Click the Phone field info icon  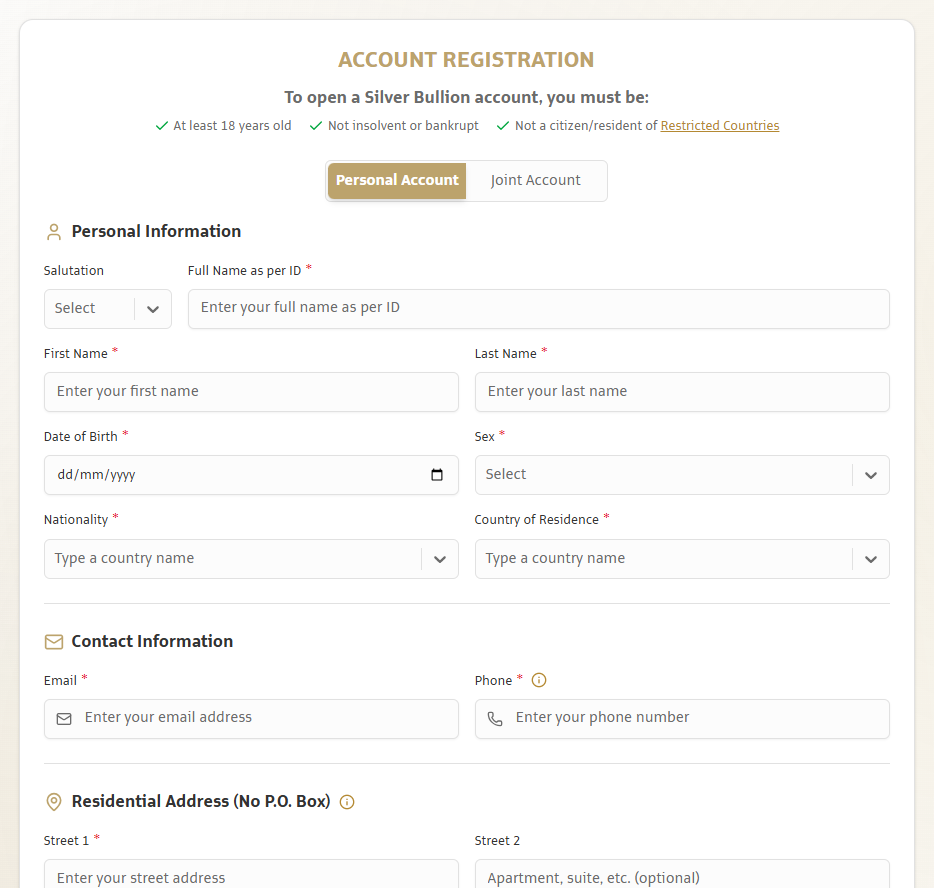[x=538, y=680]
